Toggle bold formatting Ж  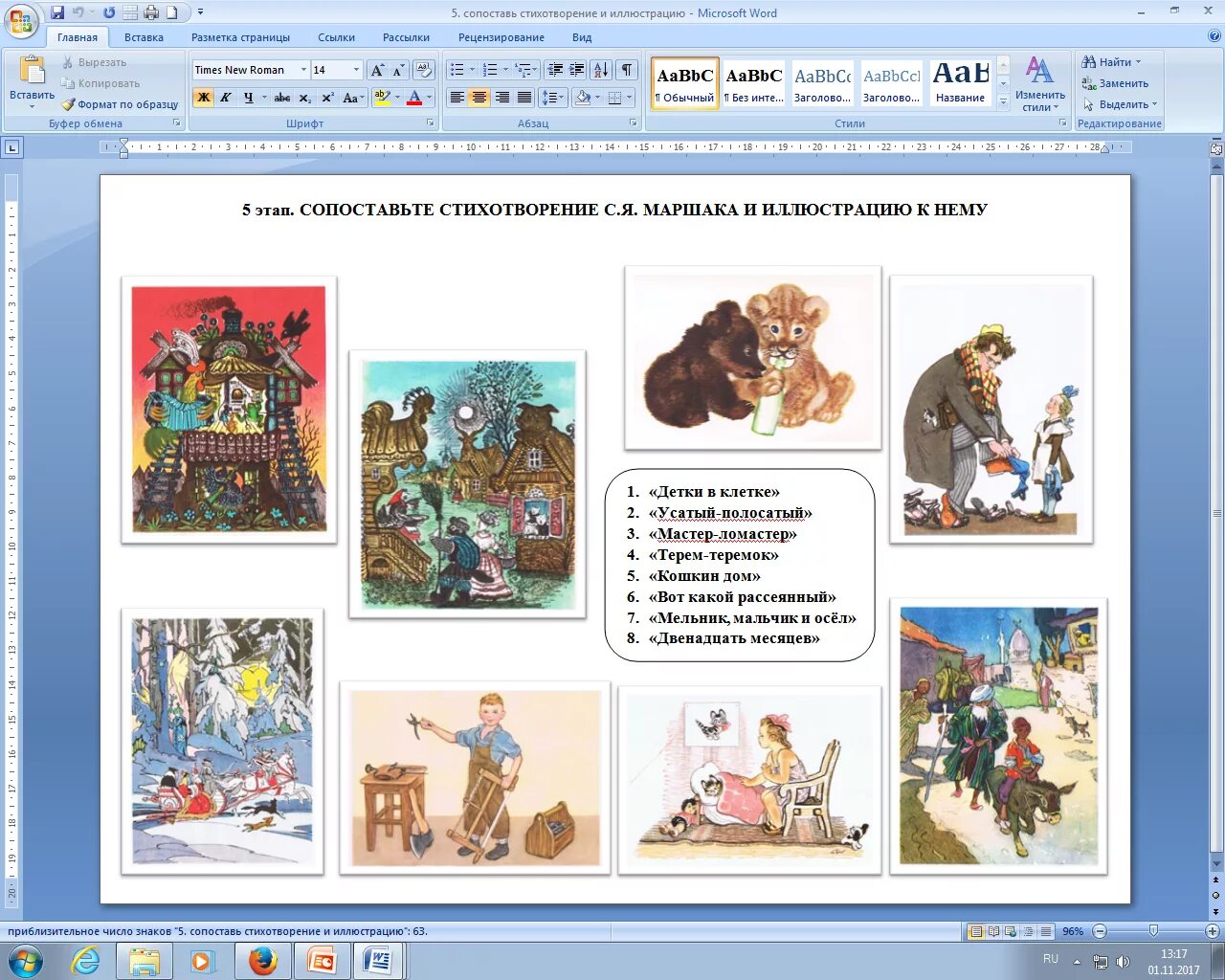pyautogui.click(x=203, y=98)
